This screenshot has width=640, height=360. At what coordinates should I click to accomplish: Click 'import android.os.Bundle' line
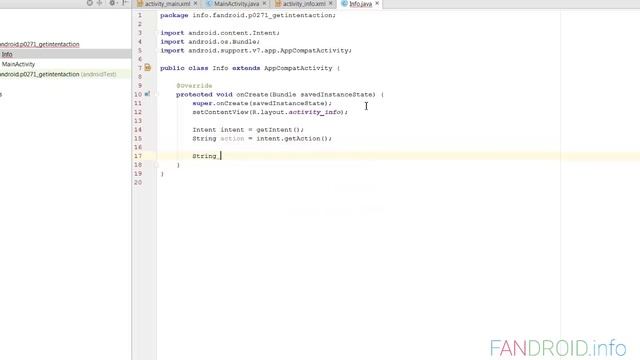point(210,42)
